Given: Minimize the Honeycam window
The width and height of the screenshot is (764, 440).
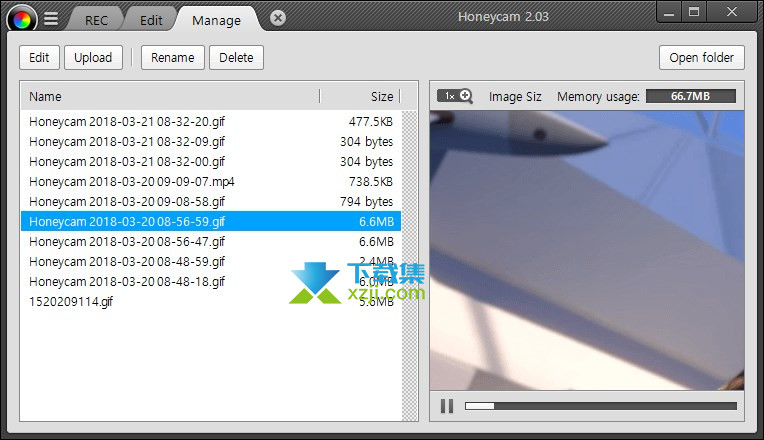Looking at the screenshot, I should coord(669,12).
